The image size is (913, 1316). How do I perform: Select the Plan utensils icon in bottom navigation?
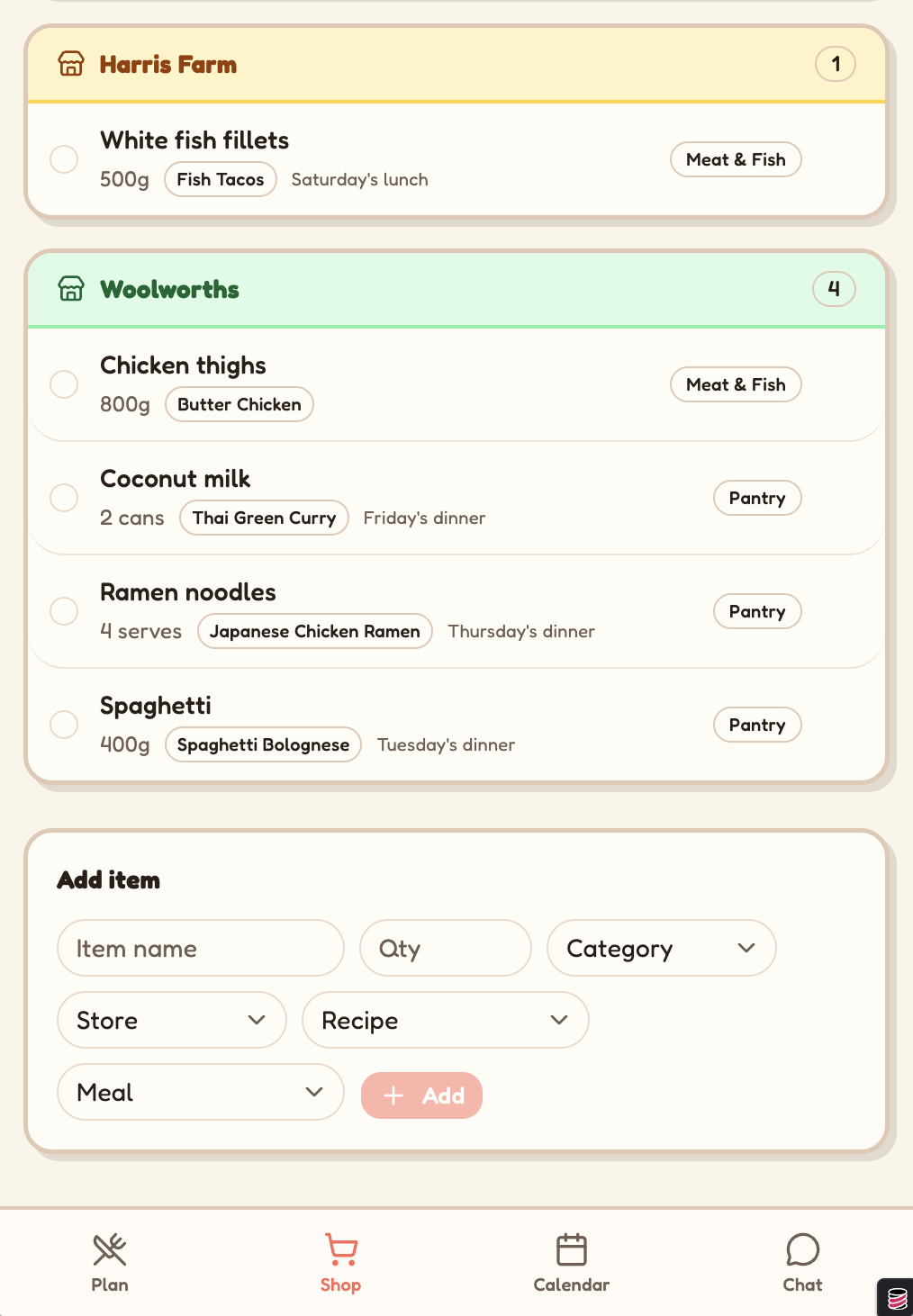click(109, 1249)
